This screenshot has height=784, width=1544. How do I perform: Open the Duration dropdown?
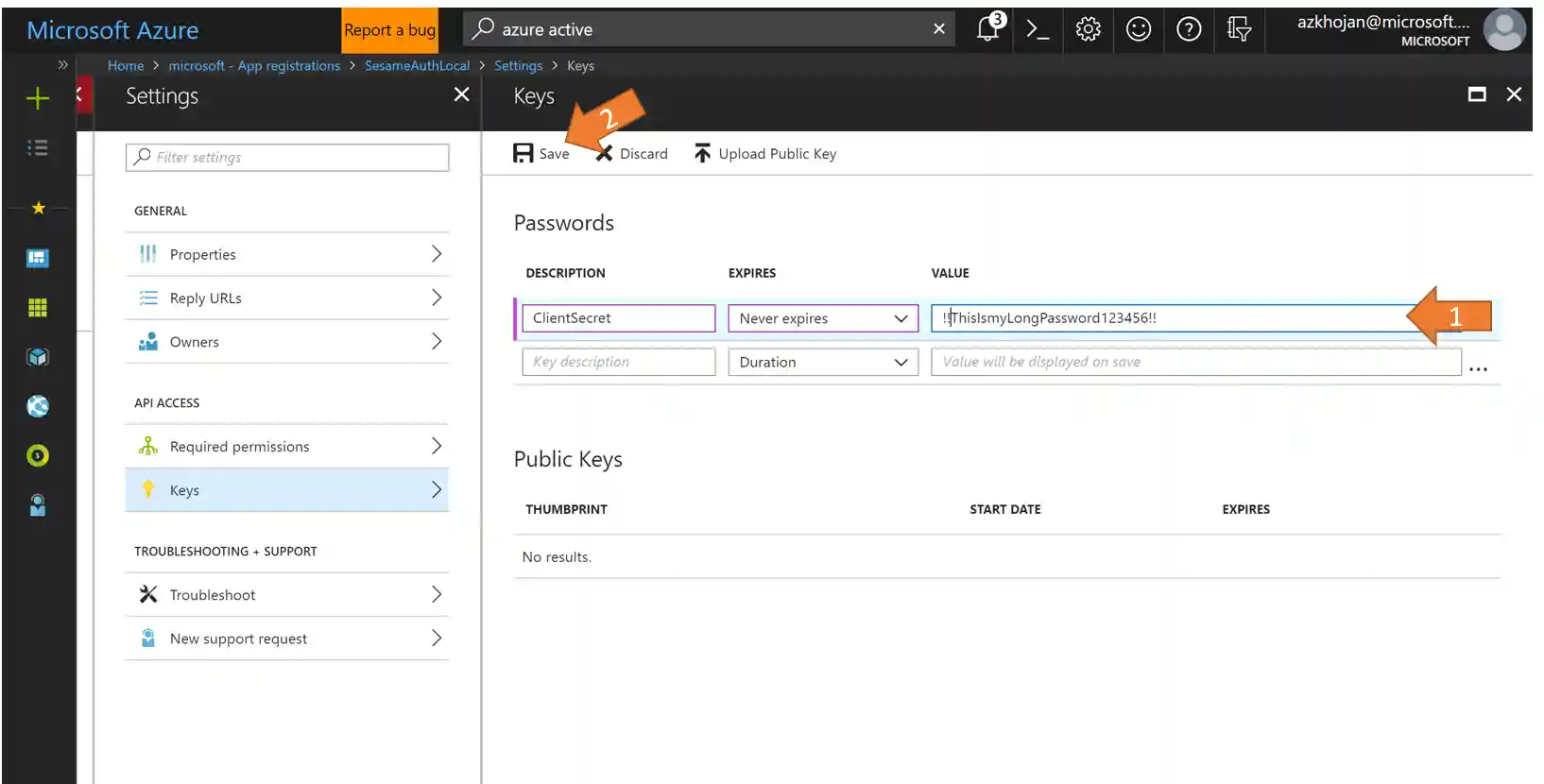click(x=823, y=362)
